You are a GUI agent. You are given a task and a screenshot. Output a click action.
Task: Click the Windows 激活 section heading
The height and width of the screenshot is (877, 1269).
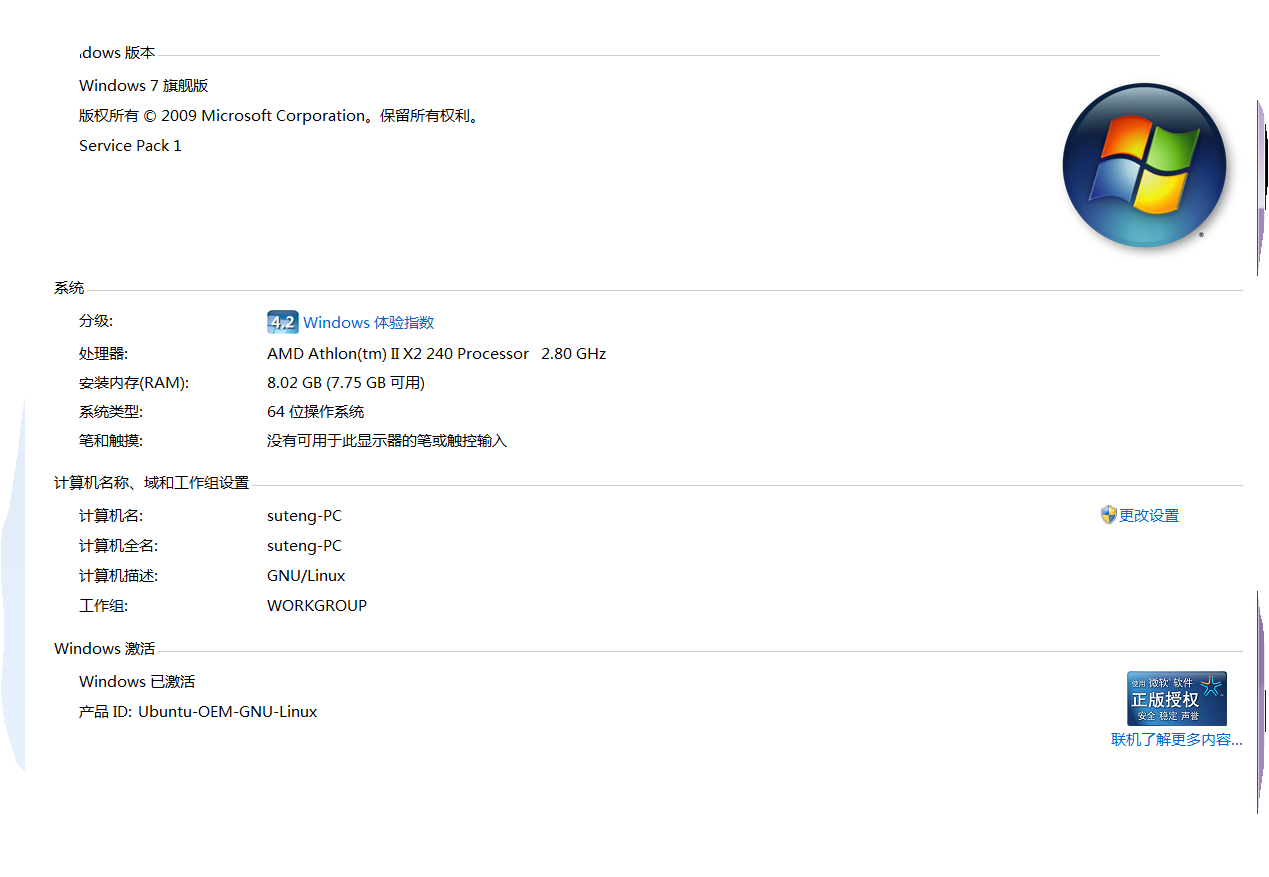105,649
